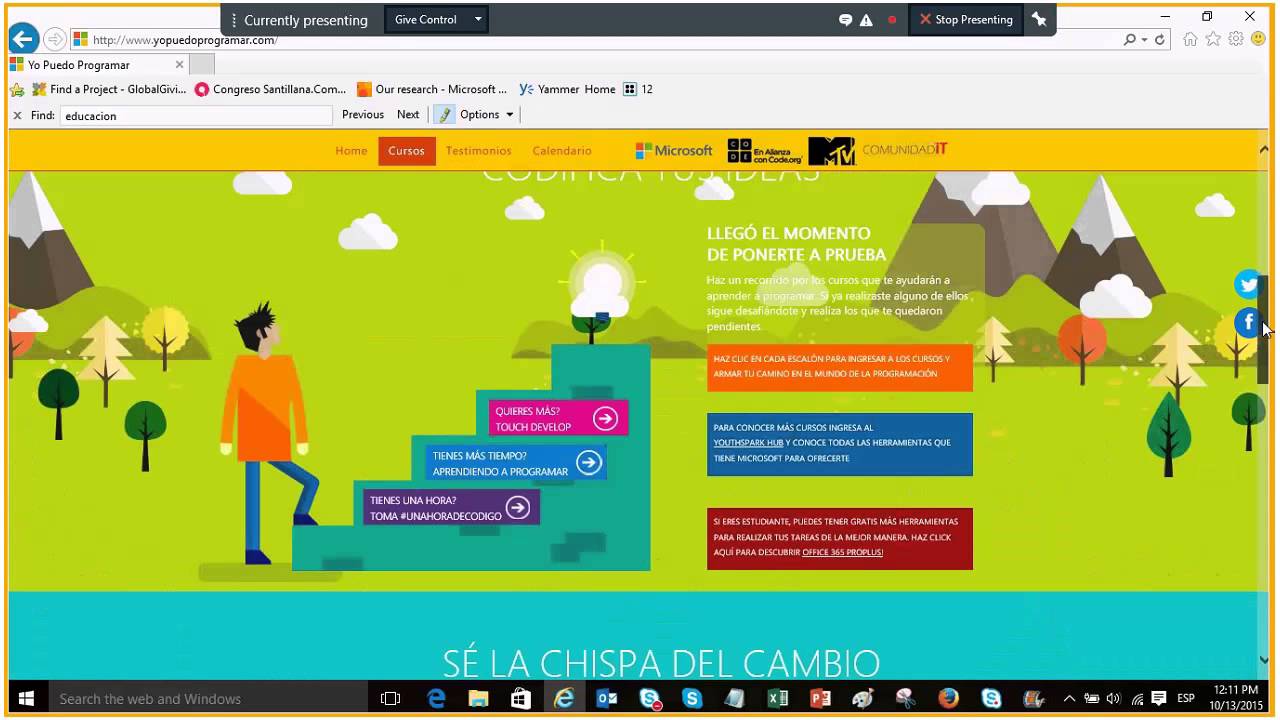Click arrow on Quieres más Touch Develop step
This screenshot has height=720, width=1280.
(x=605, y=419)
